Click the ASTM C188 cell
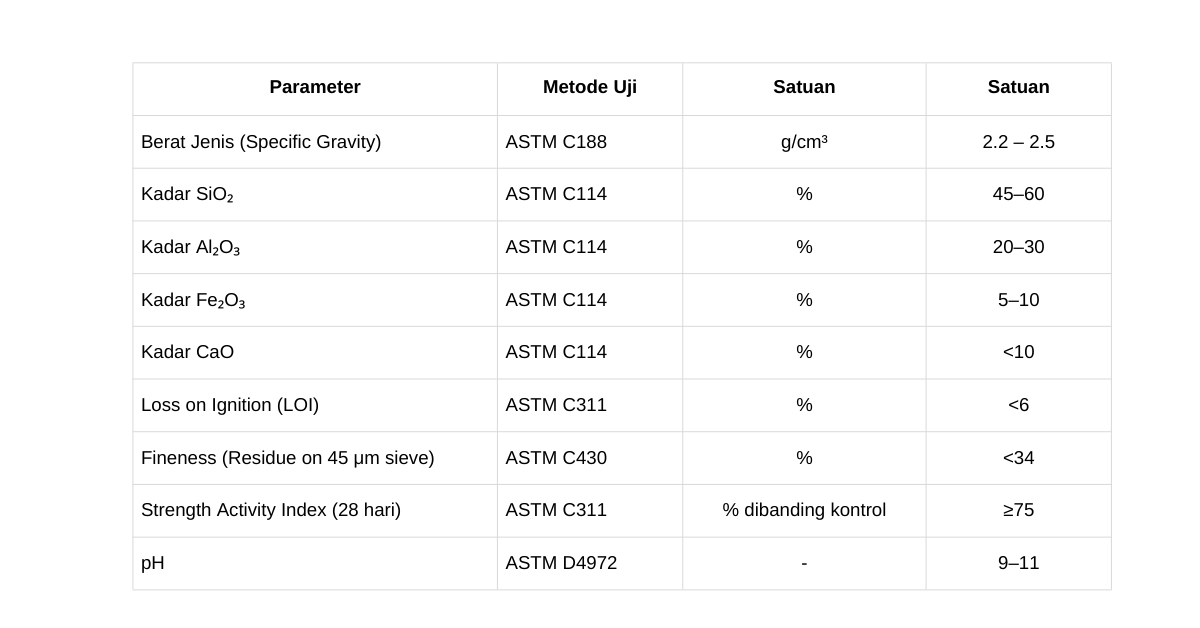Screen dimensions: 1200x628 [556, 142]
